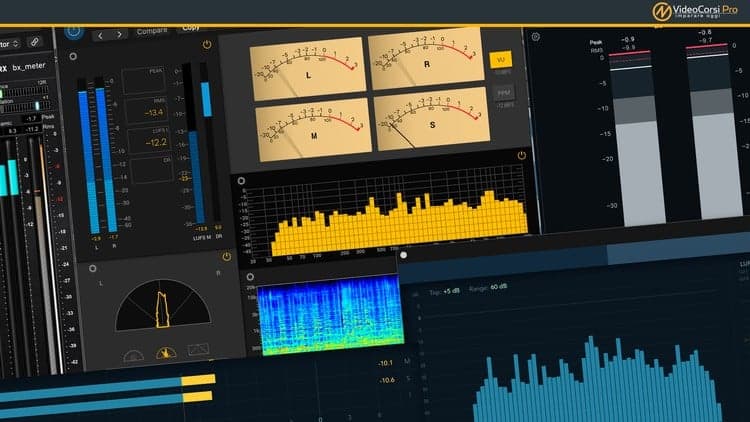The height and width of the screenshot is (422, 750).
Task: Toggle the level meter section power icon
Action: (x=207, y=44)
